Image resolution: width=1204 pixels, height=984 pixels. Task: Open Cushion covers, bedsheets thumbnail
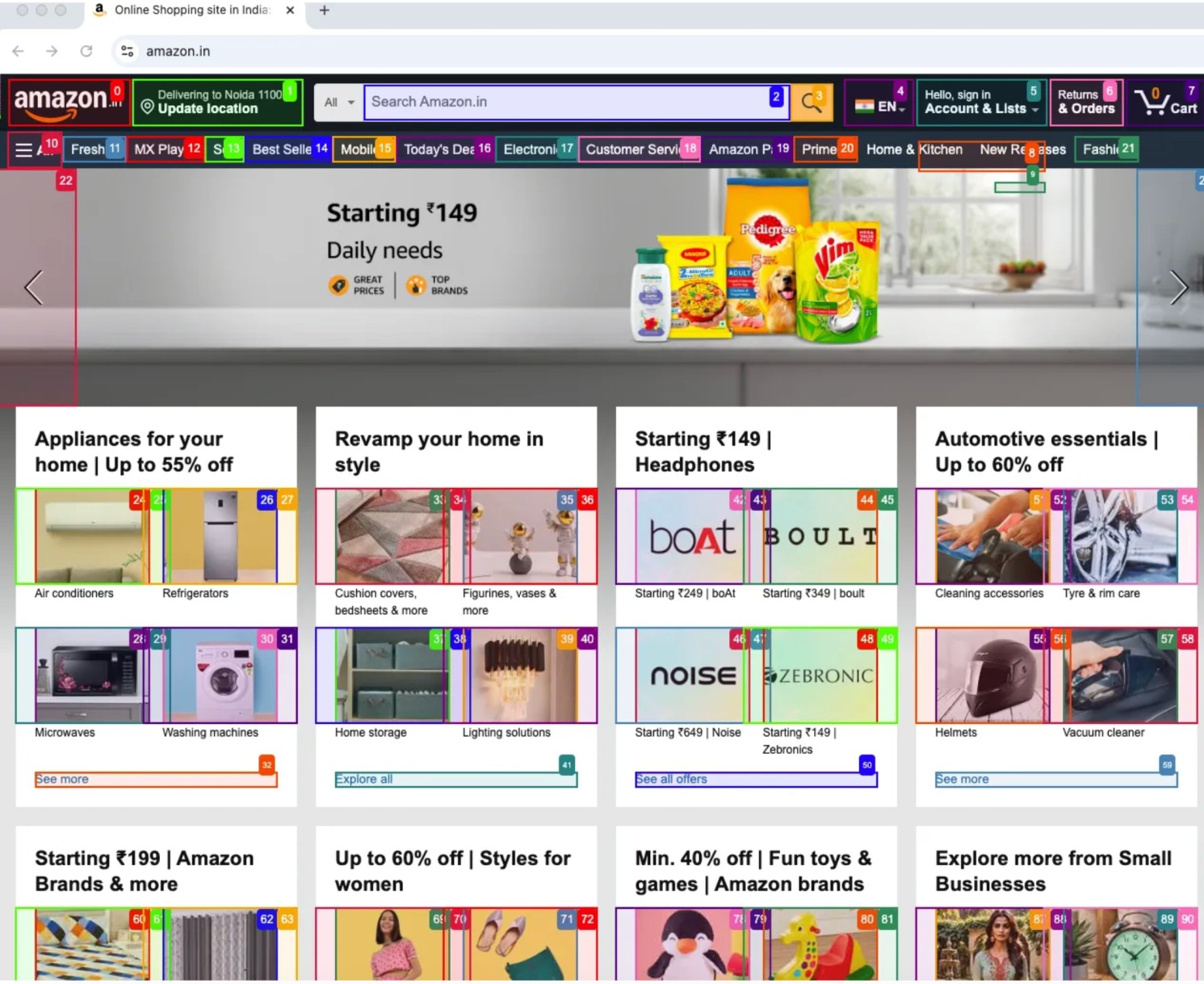[x=390, y=536]
